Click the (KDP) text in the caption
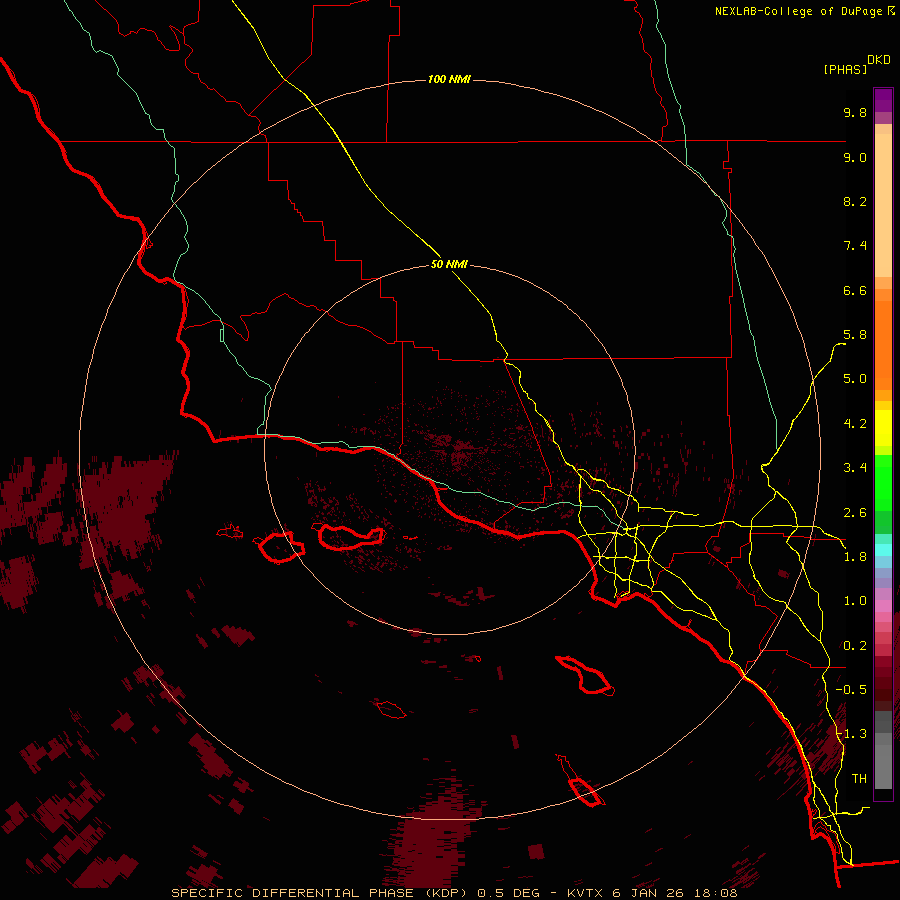900x900 pixels. coord(446,893)
